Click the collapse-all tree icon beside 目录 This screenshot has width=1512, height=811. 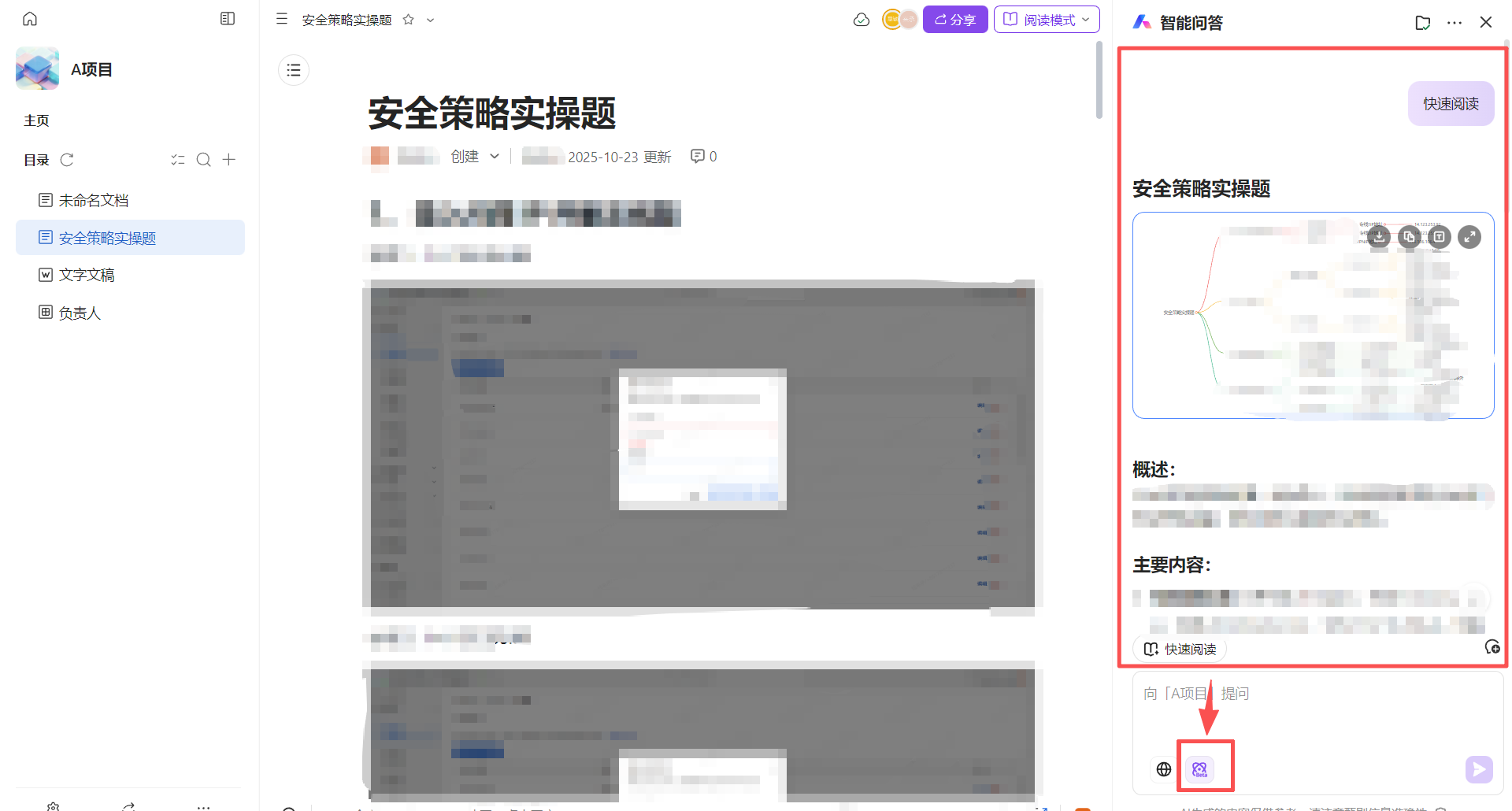[178, 160]
